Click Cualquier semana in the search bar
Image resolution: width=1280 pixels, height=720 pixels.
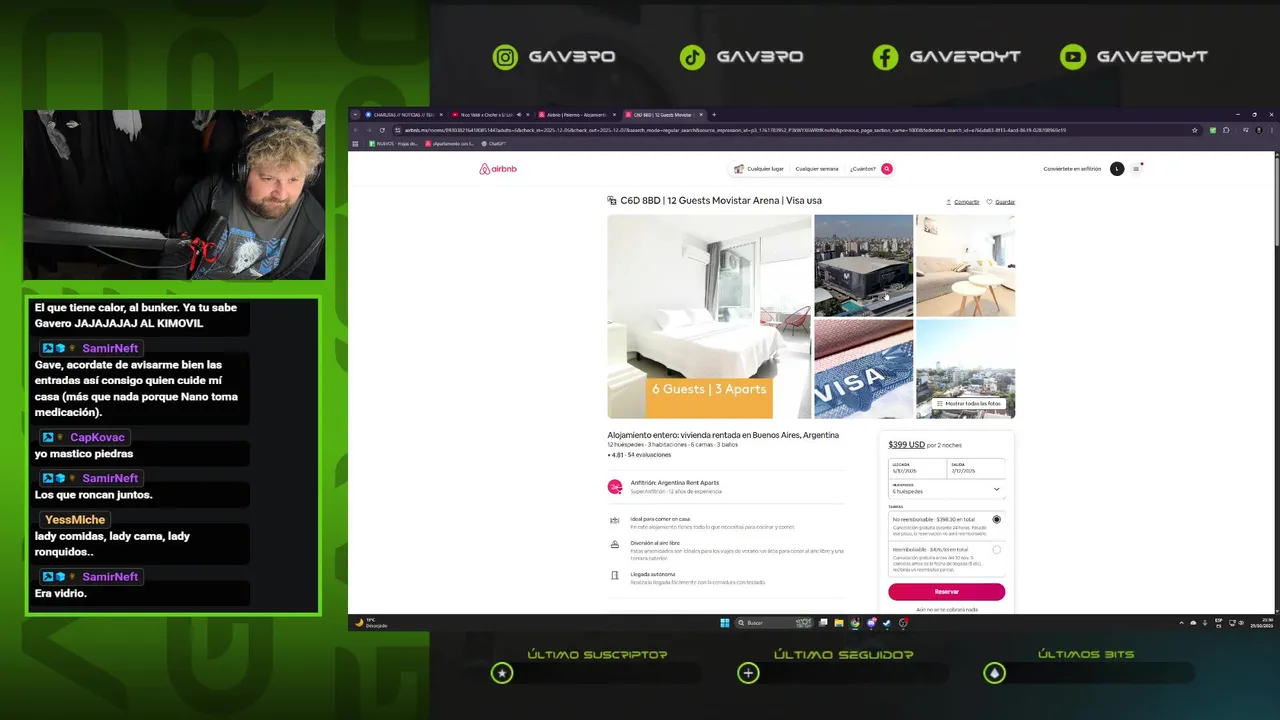click(817, 169)
